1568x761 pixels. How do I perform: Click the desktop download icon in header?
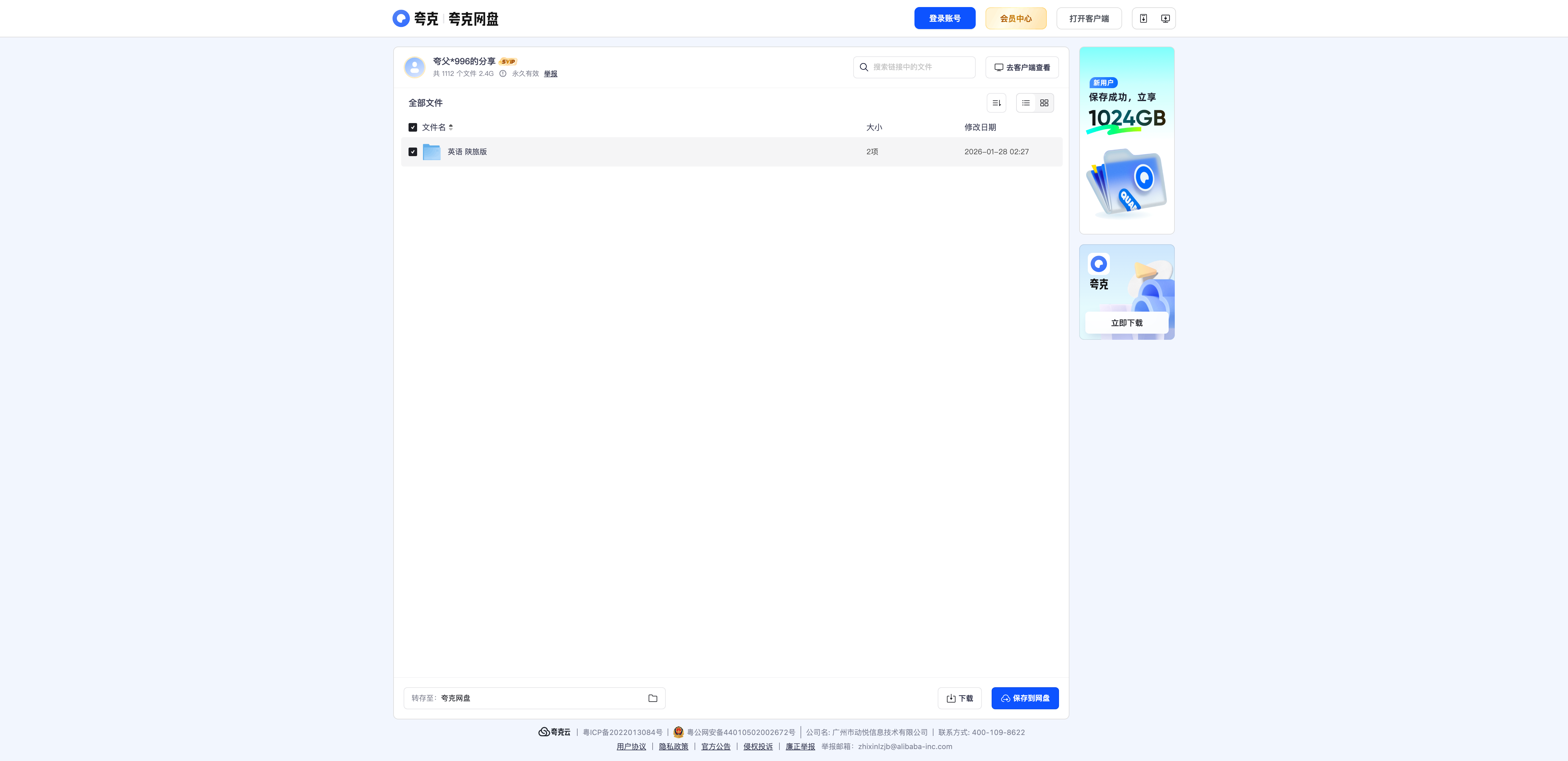(x=1165, y=18)
